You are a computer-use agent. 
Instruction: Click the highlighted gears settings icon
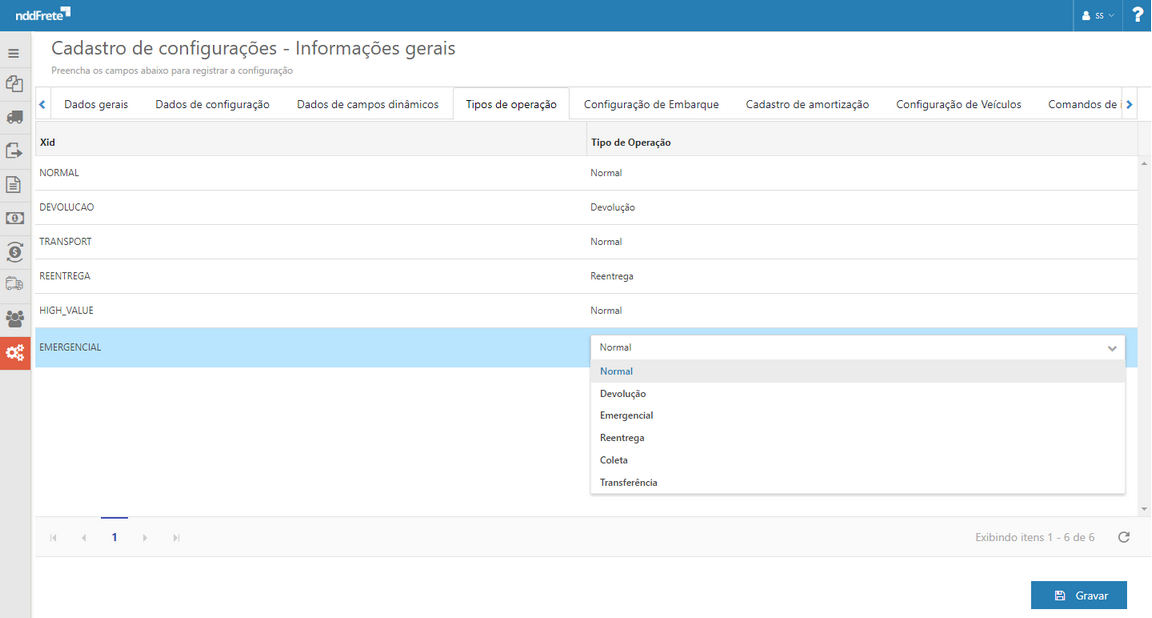pos(14,352)
